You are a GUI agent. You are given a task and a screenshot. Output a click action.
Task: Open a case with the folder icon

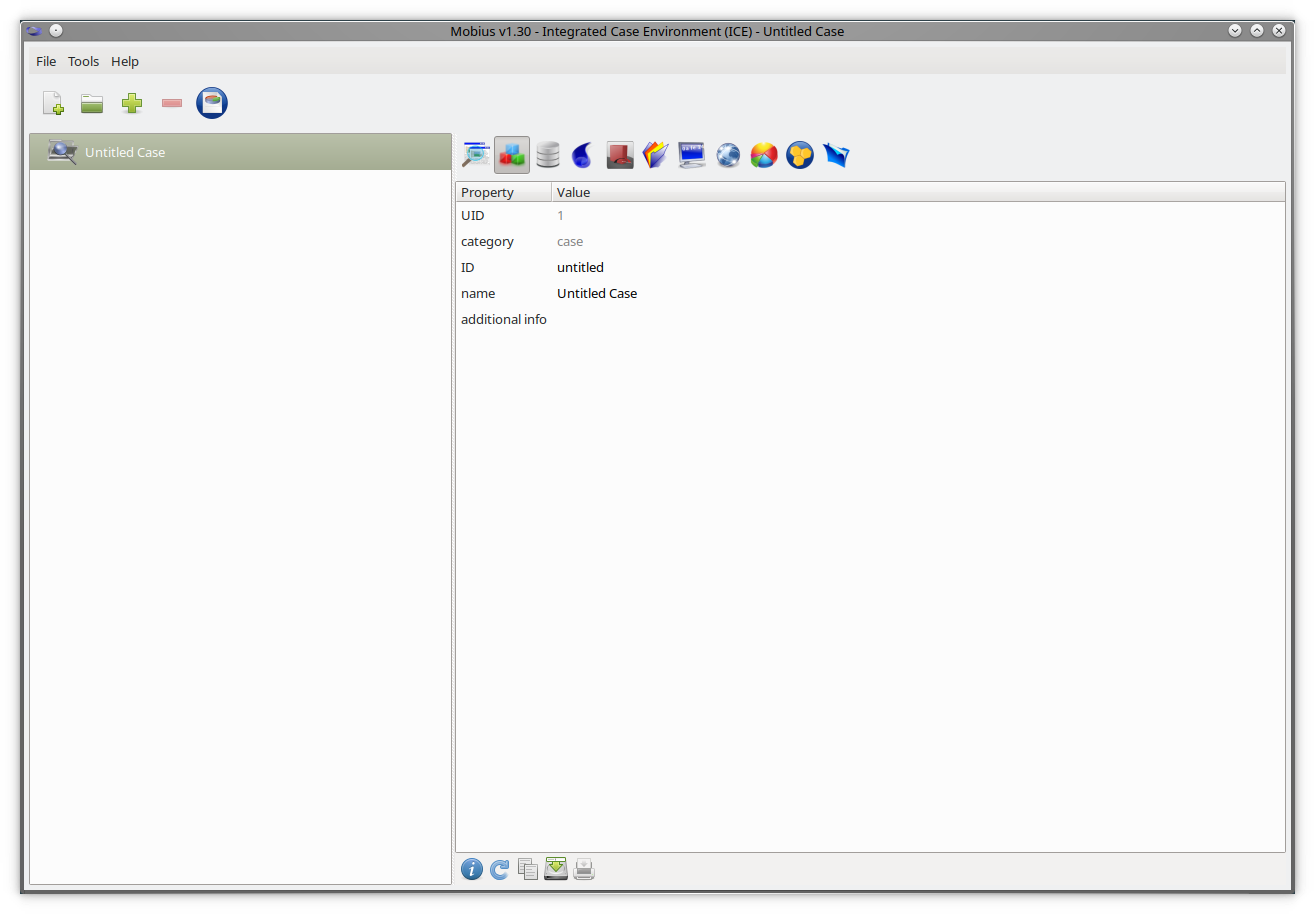[x=92, y=103]
